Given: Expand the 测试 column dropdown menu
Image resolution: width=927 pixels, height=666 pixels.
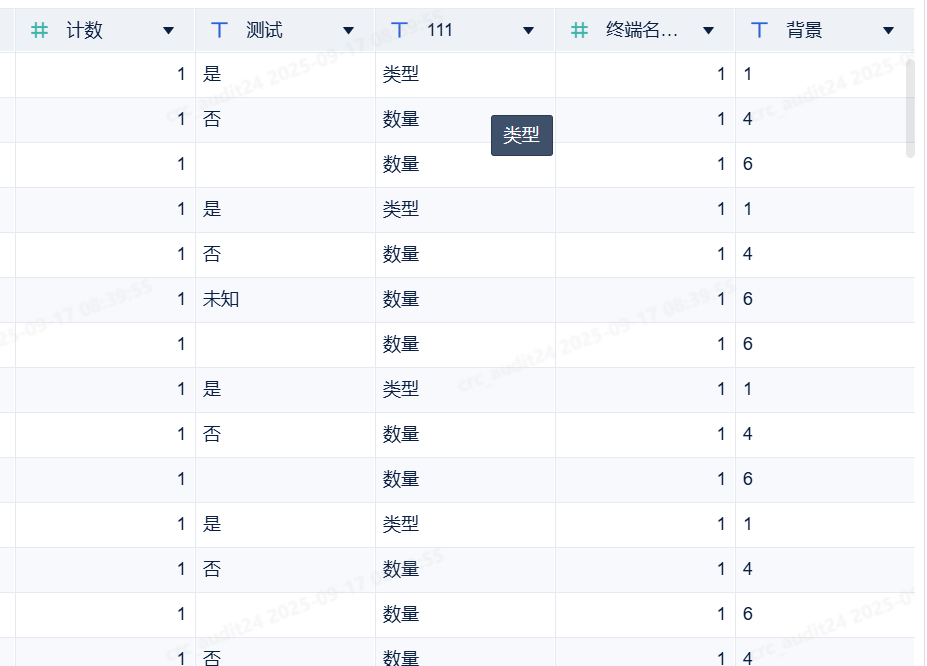Looking at the screenshot, I should pos(349,31).
